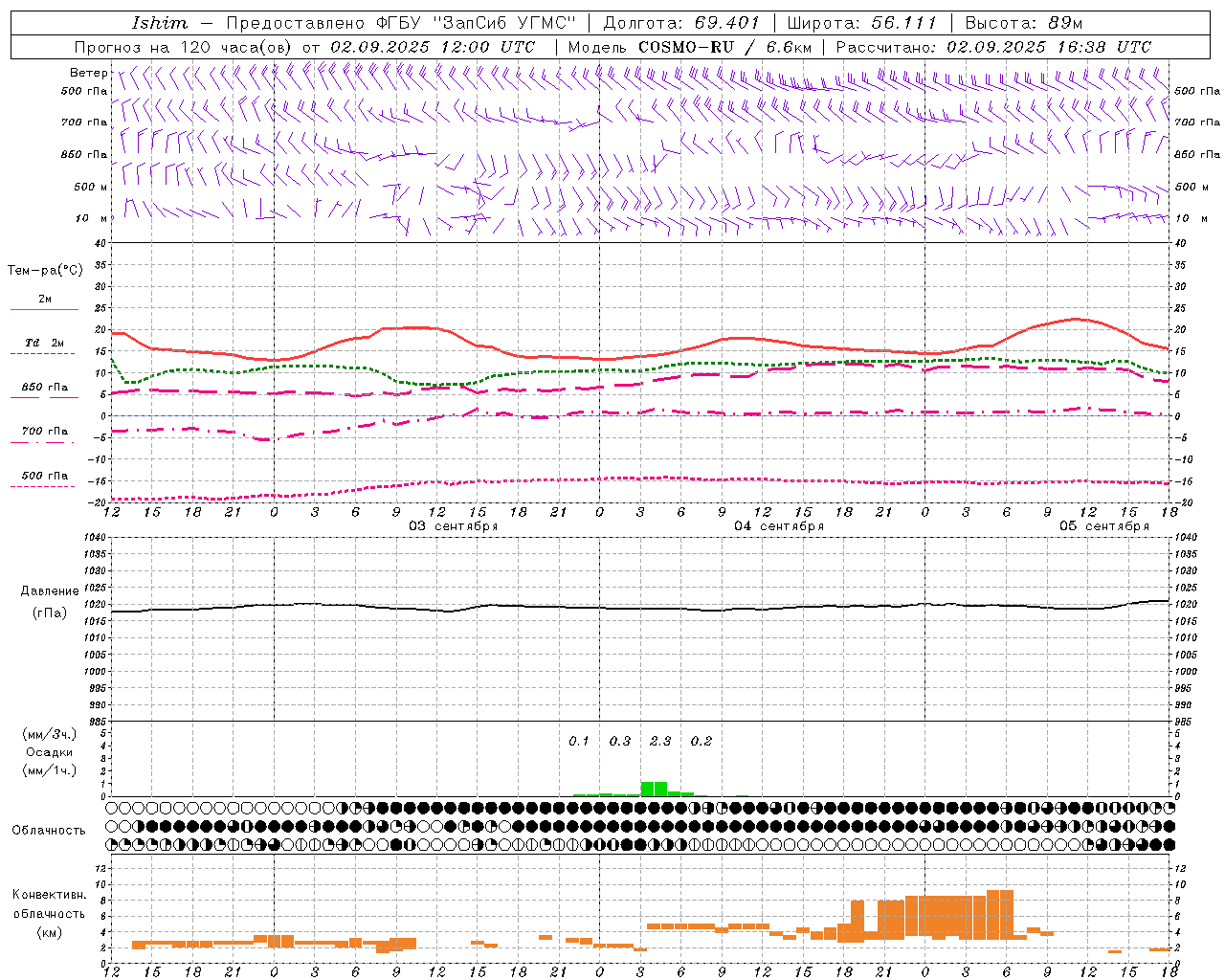Click the '(мм/1ч.)' precipitation unit label
Viewport: 1225px width, 980px height.
click(50, 770)
